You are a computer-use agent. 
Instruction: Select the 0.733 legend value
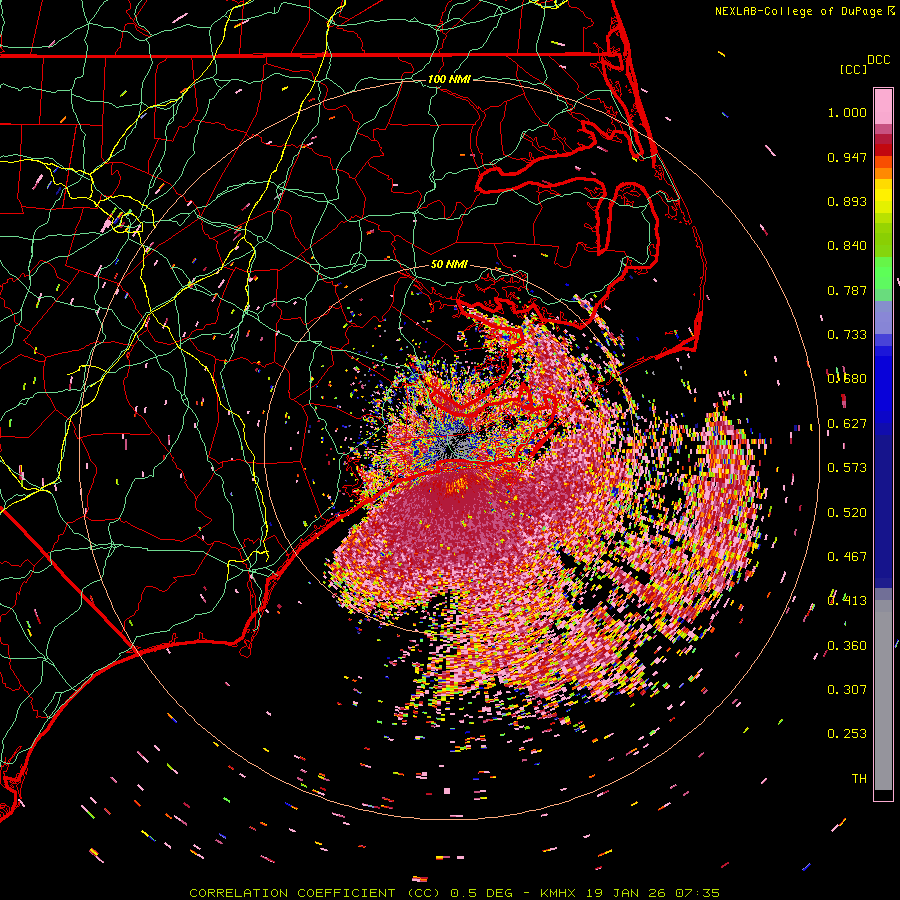click(847, 335)
